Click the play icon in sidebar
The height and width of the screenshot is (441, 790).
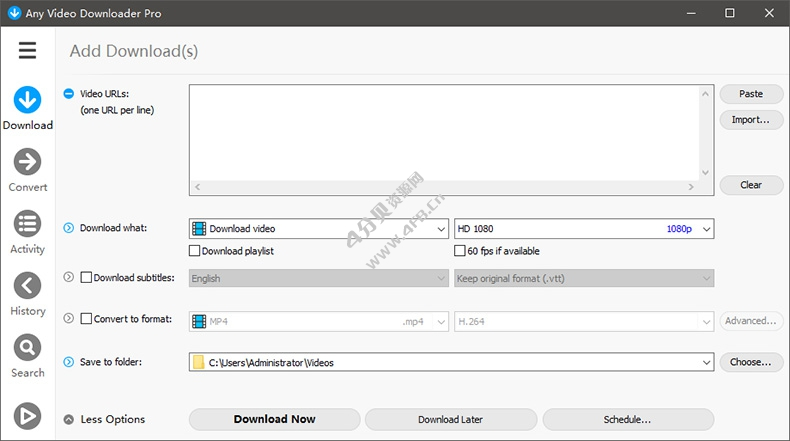[x=27, y=414]
